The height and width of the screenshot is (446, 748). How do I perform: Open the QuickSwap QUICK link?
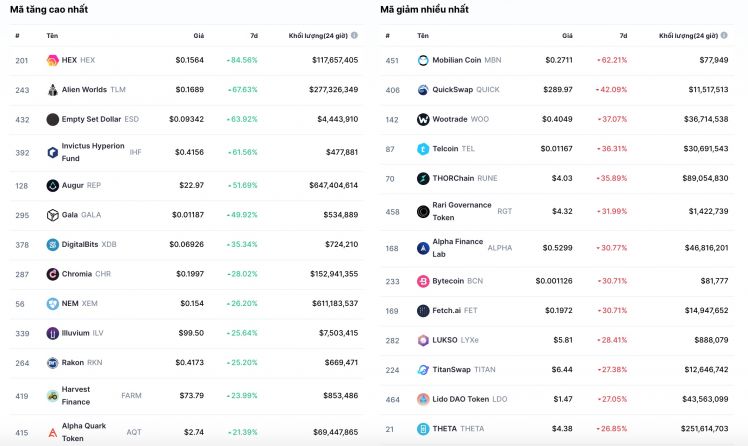pyautogui.click(x=452, y=90)
